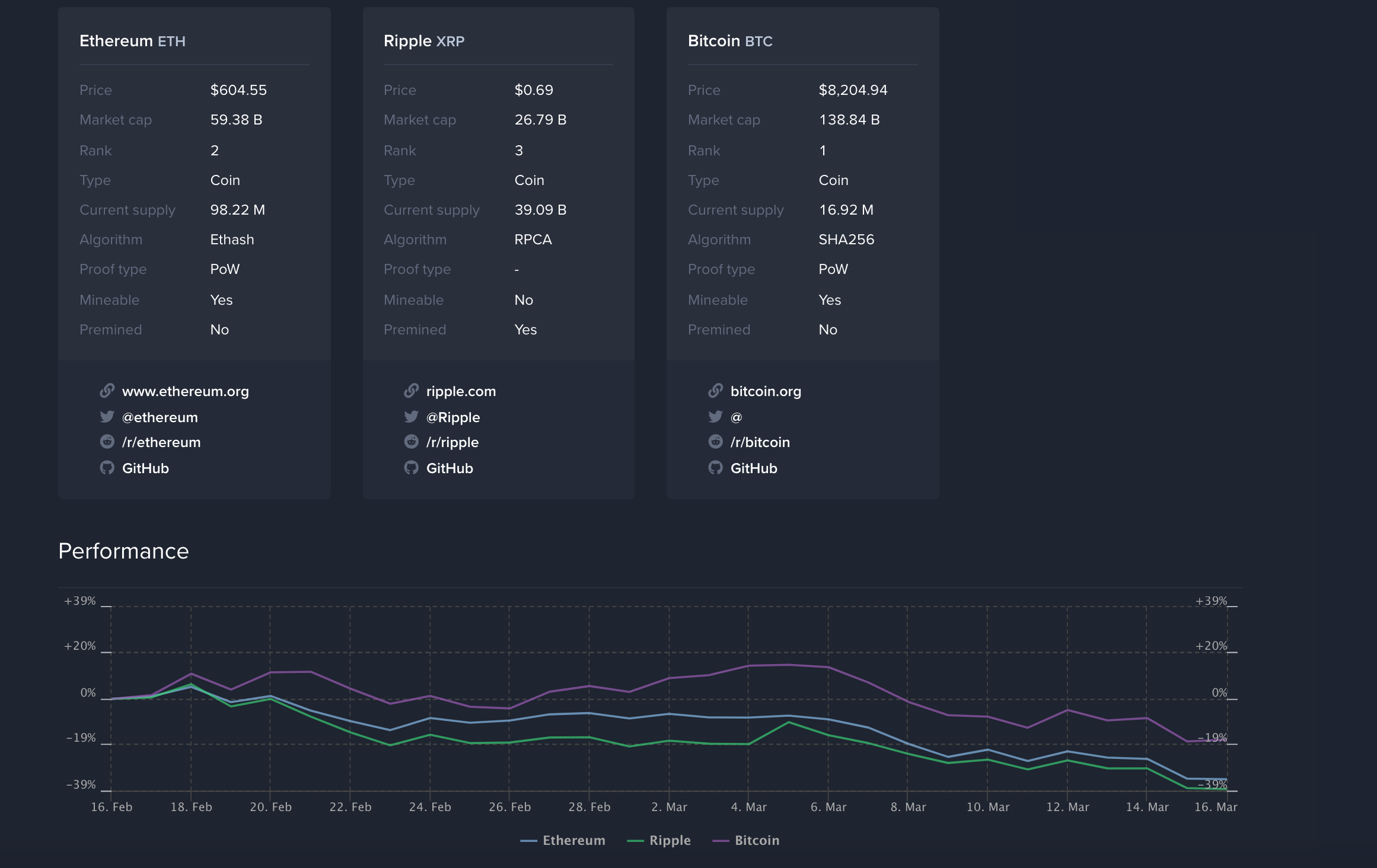The image size is (1377, 868).
Task: Open Ripple's GitHub link
Action: [450, 468]
